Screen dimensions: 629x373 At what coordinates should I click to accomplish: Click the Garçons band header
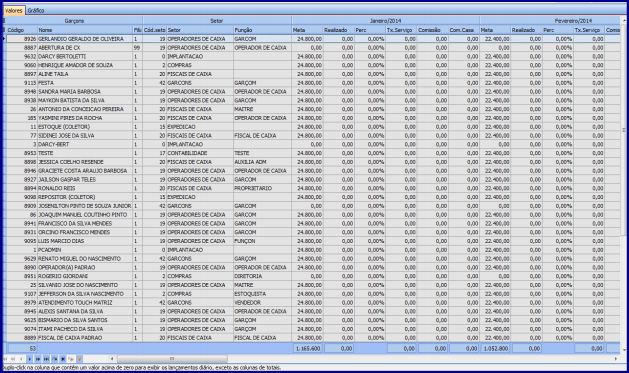(x=74, y=20)
